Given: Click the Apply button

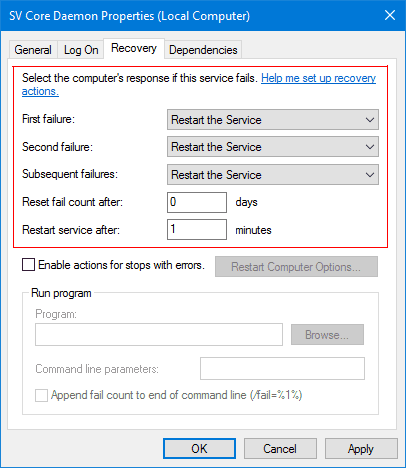Looking at the screenshot, I should pos(361,449).
